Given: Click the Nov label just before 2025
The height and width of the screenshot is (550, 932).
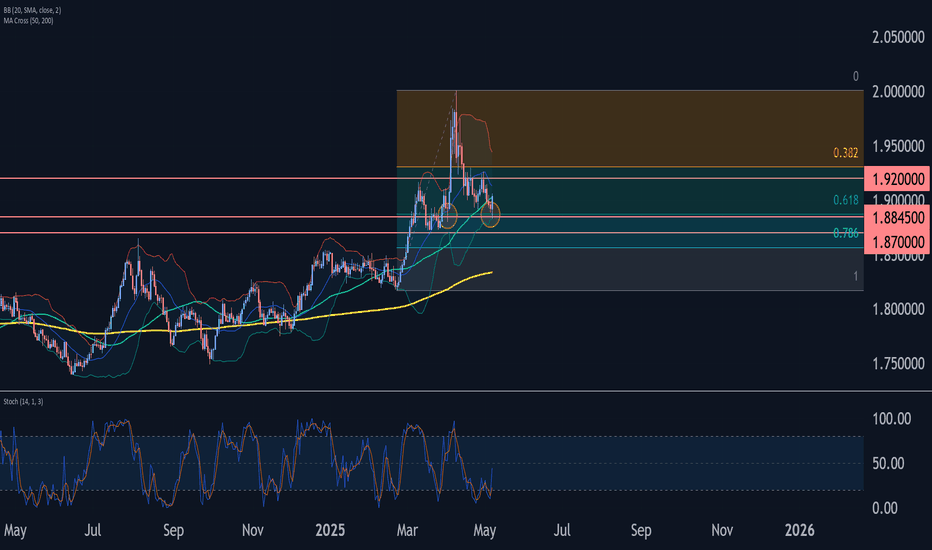Looking at the screenshot, I should coord(253,530).
